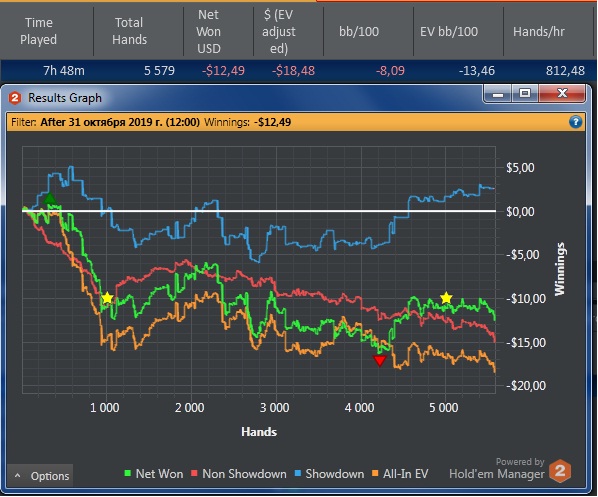Select the -13,46 EV bb/100 cell
The width and height of the screenshot is (598, 497).
[477, 71]
